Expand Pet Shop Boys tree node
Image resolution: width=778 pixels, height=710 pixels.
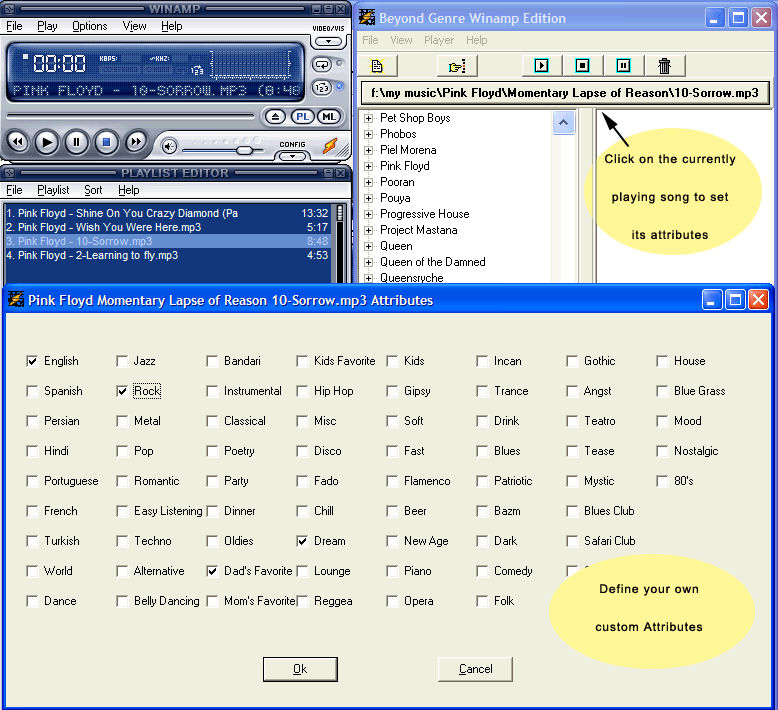tap(368, 118)
